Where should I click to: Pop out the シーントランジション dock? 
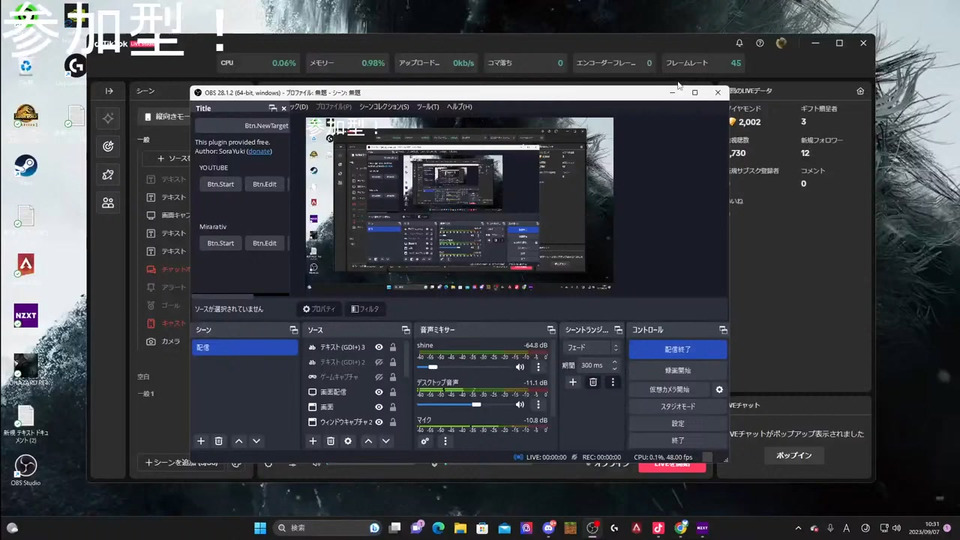[x=618, y=330]
